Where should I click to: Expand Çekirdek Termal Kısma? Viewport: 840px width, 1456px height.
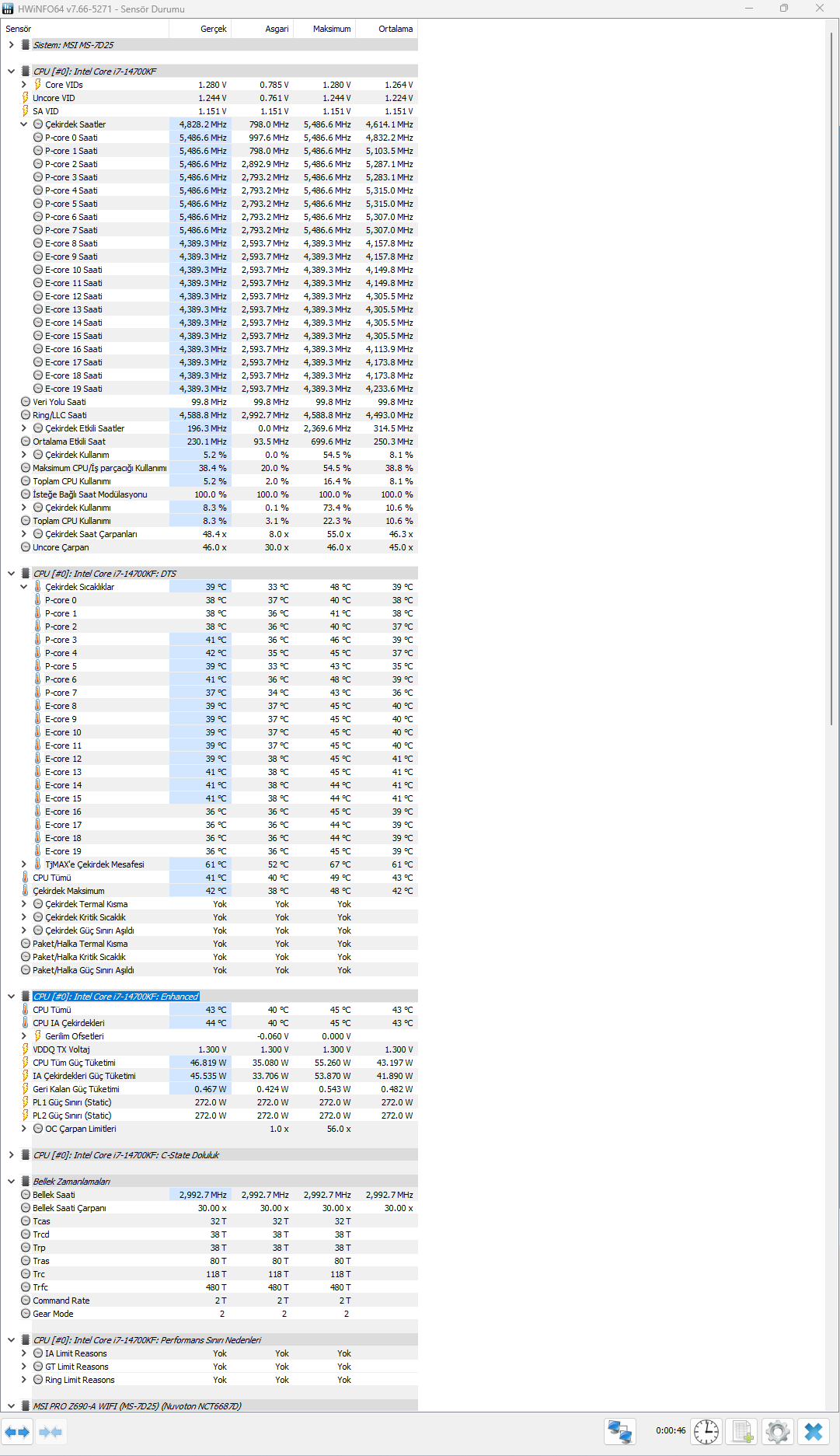pos(23,904)
